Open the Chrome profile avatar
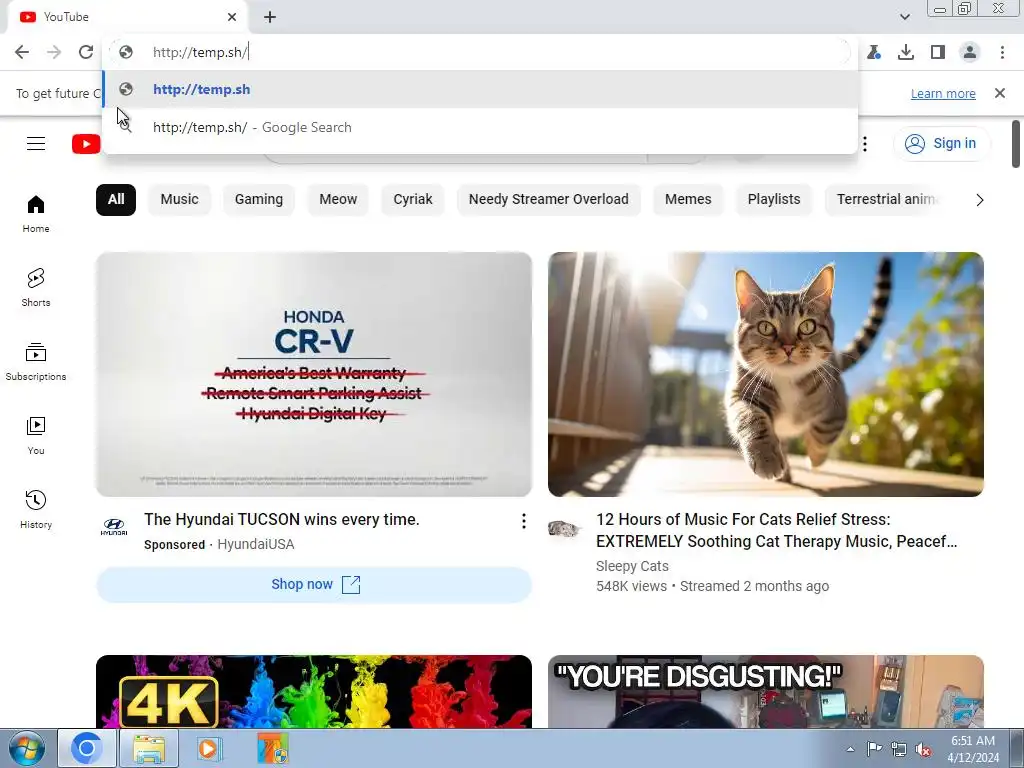The height and width of the screenshot is (768, 1024). 970,52
